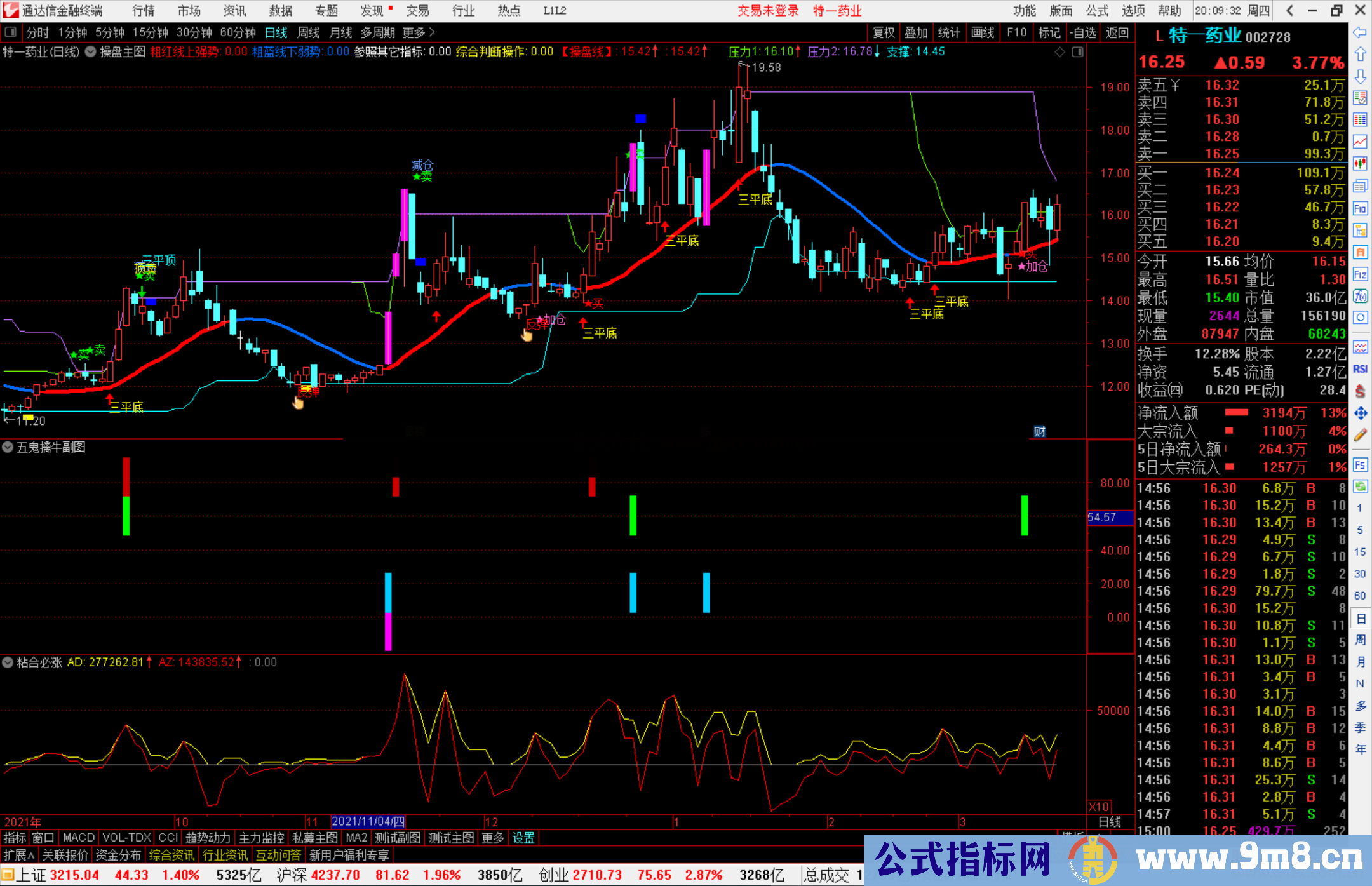Toggle the 五鬼擒牛副图 panel round button
The image size is (1372, 886).
coord(8,447)
